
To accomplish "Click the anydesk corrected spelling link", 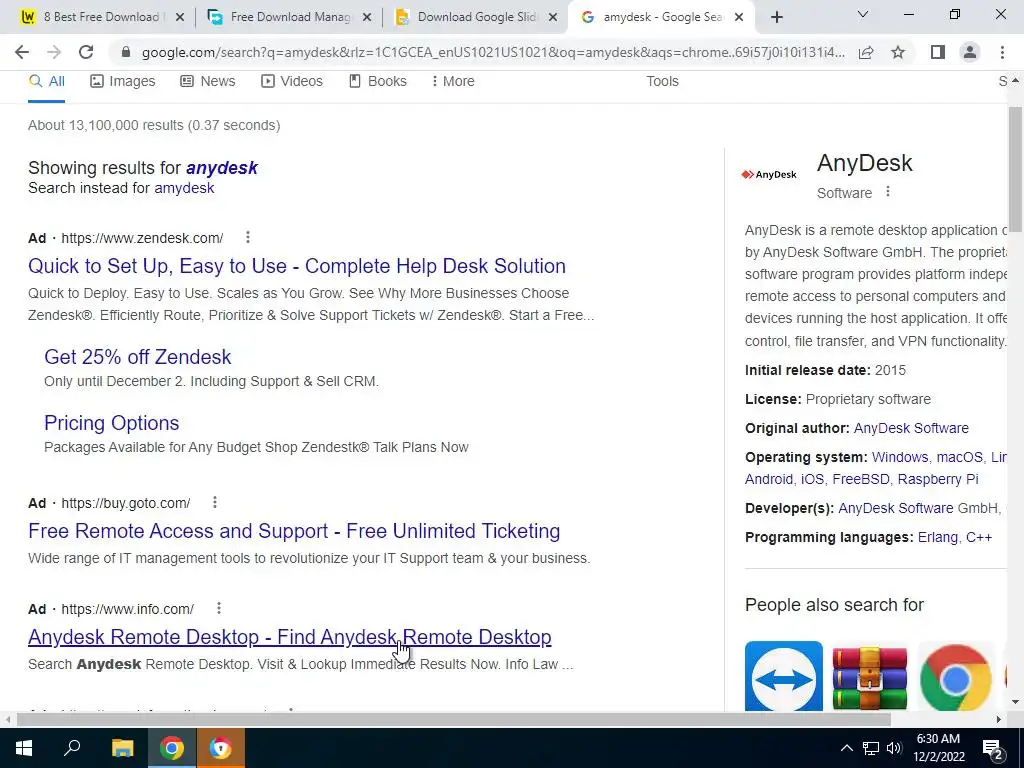I will 222,168.
